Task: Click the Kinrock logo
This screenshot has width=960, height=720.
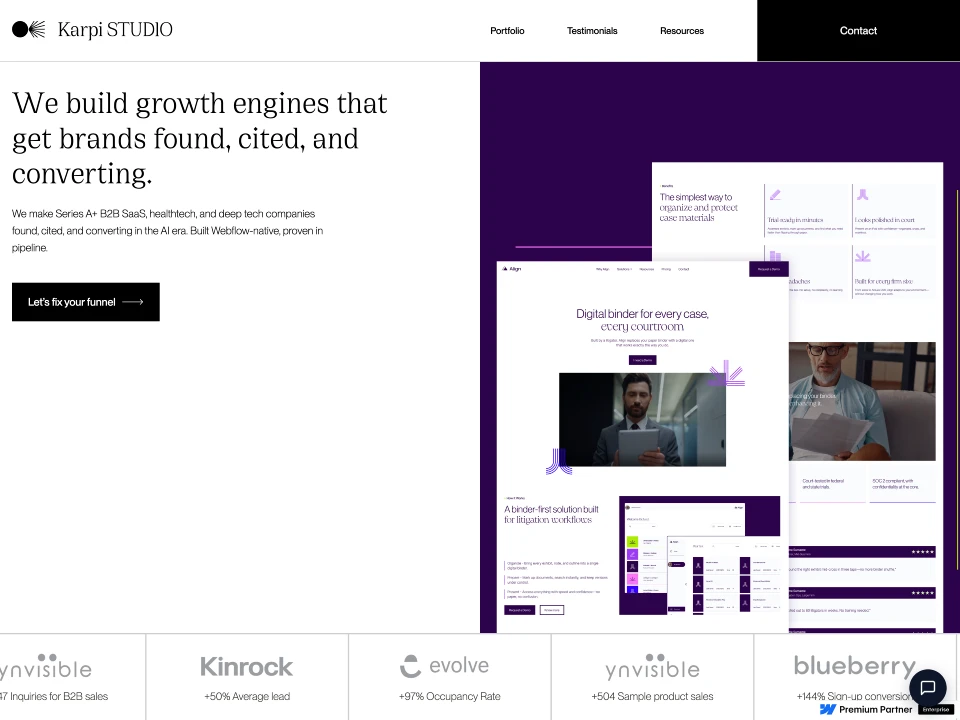Action: point(247,666)
